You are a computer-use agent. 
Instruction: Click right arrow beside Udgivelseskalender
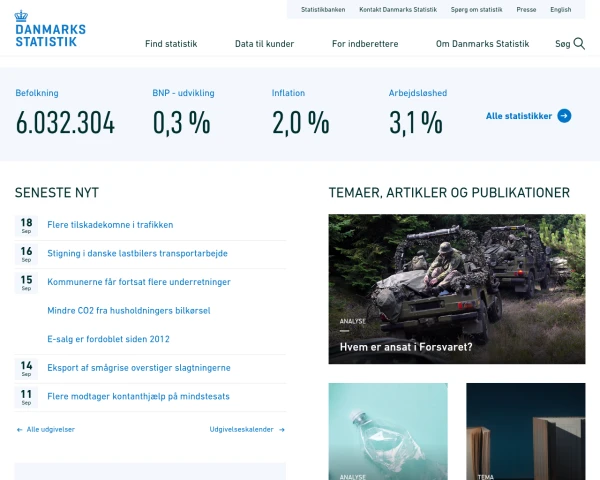282,430
